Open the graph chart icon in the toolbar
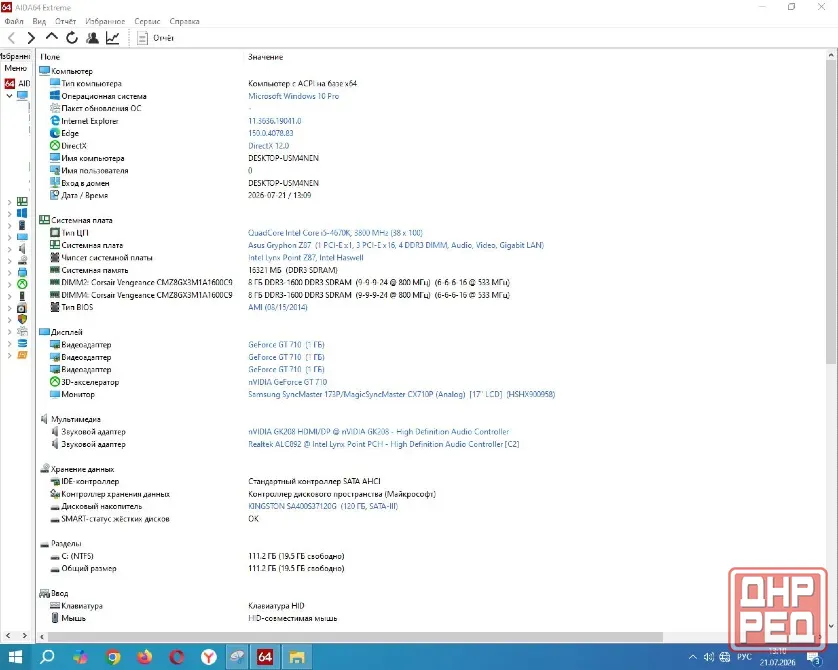 pyautogui.click(x=112, y=37)
